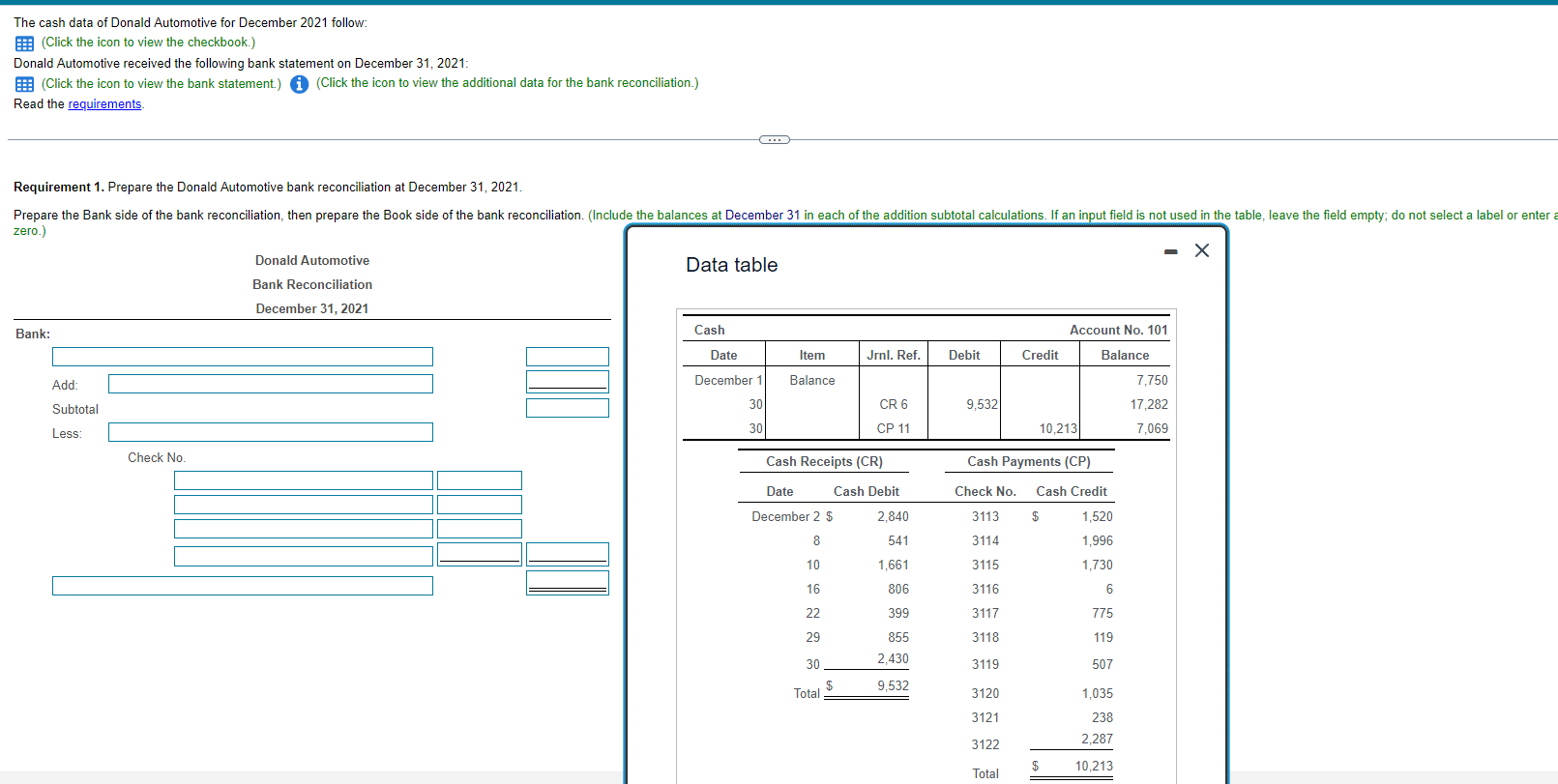Click the 'Cash Payments (CP)' heading
This screenshot has width=1558, height=784.
click(1029, 462)
